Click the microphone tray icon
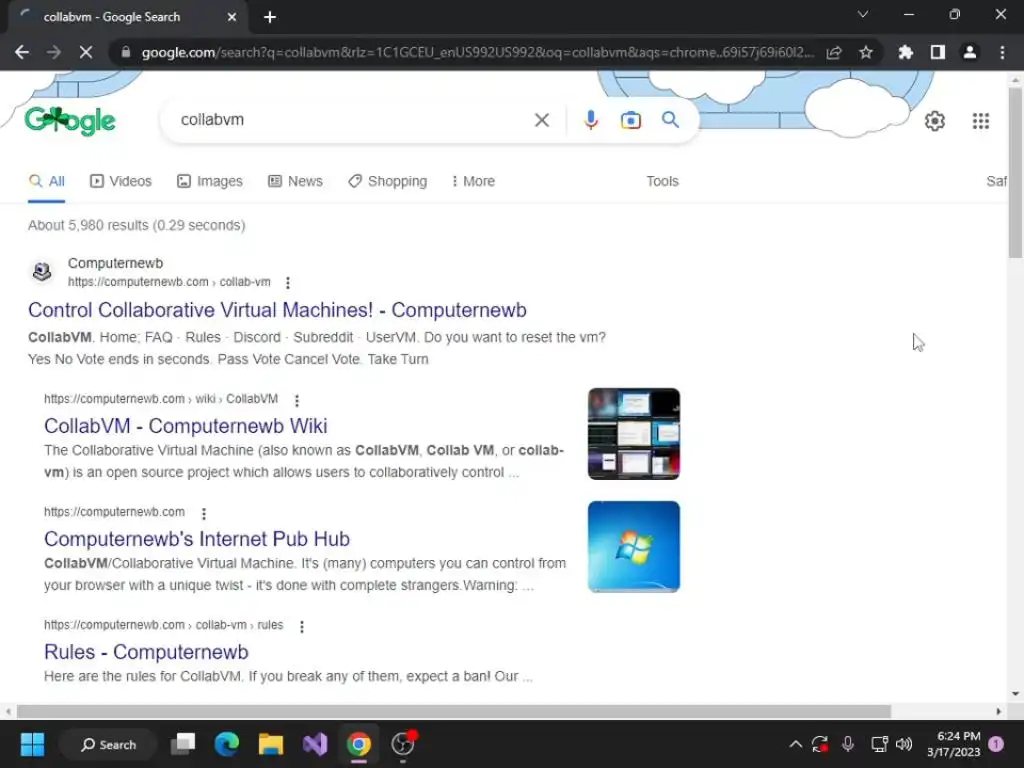 pos(848,744)
